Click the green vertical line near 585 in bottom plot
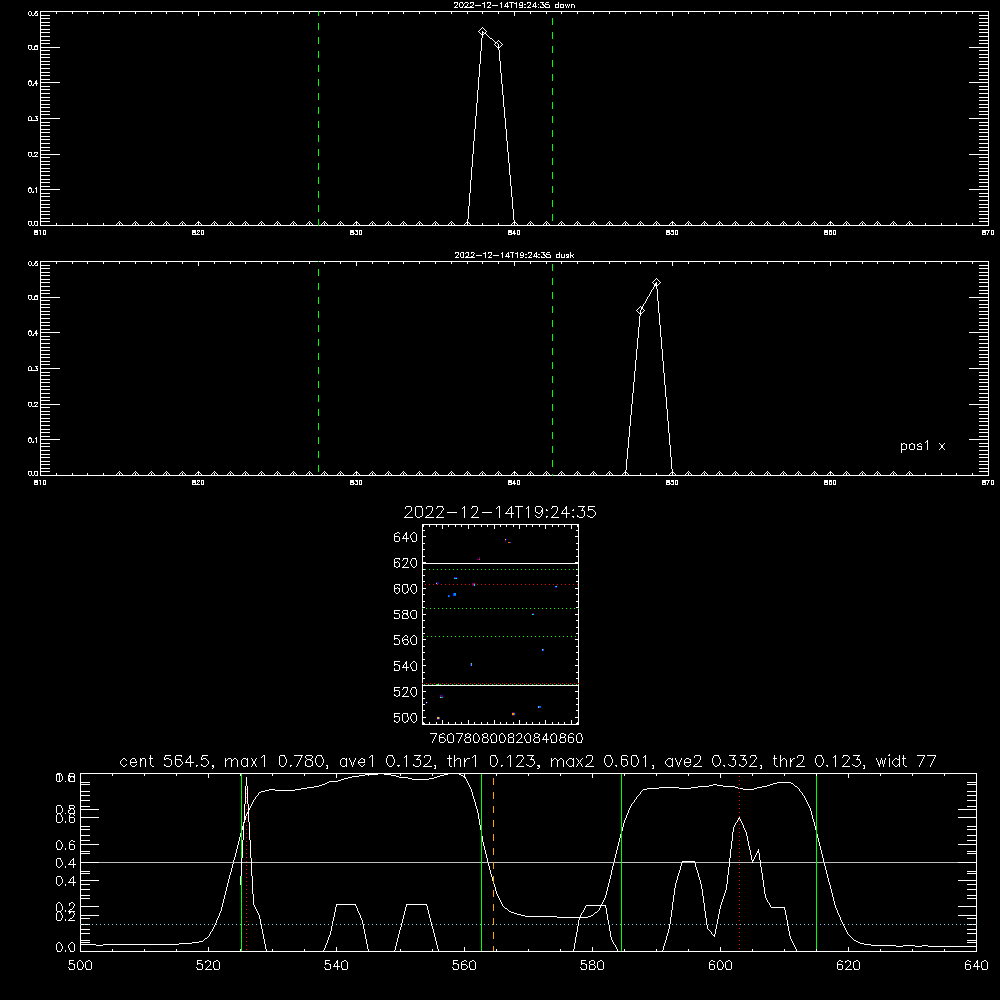The image size is (1000, 1000). pos(622,861)
